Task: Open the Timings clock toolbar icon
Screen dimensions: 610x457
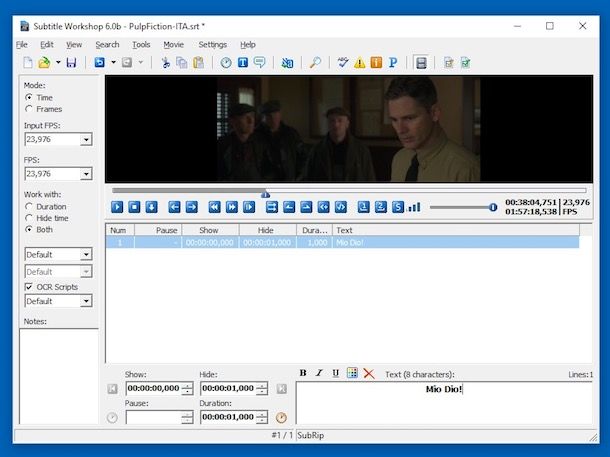Action: tap(226, 63)
